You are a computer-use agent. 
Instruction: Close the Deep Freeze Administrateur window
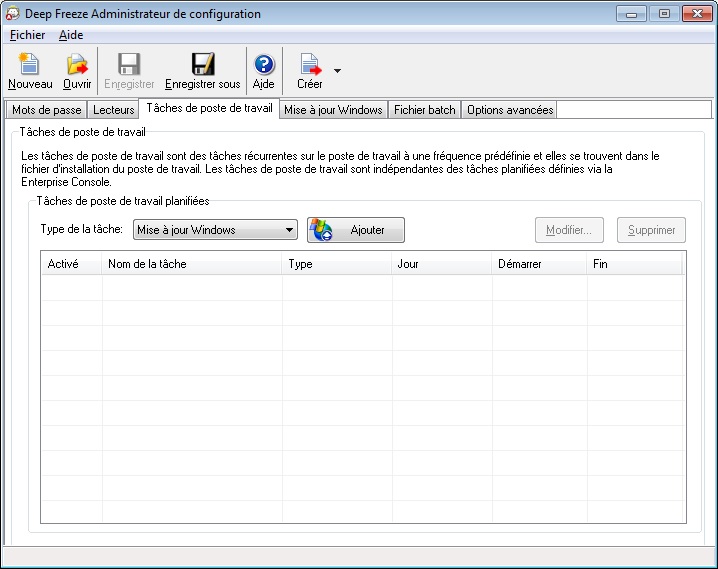tap(697, 14)
